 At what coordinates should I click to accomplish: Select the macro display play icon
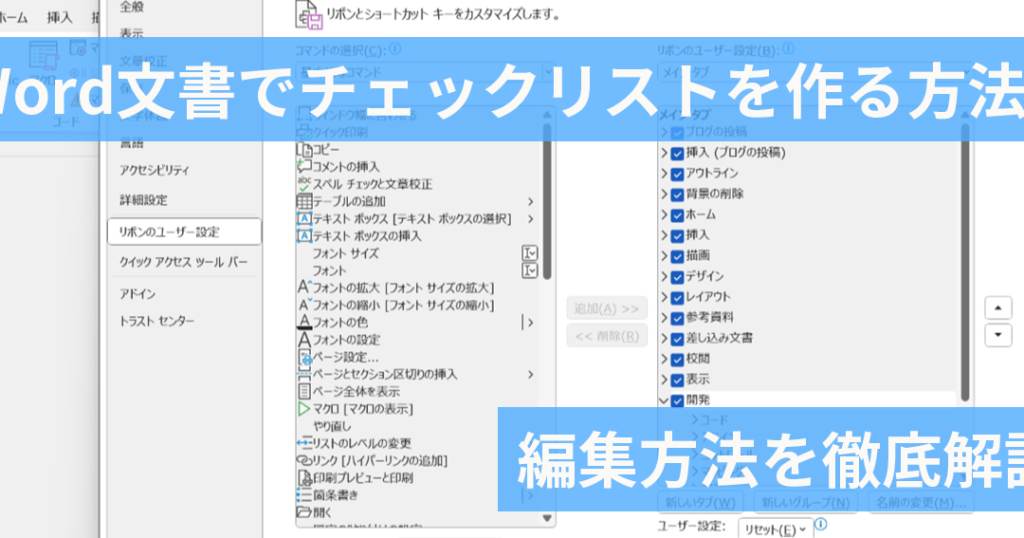click(305, 409)
